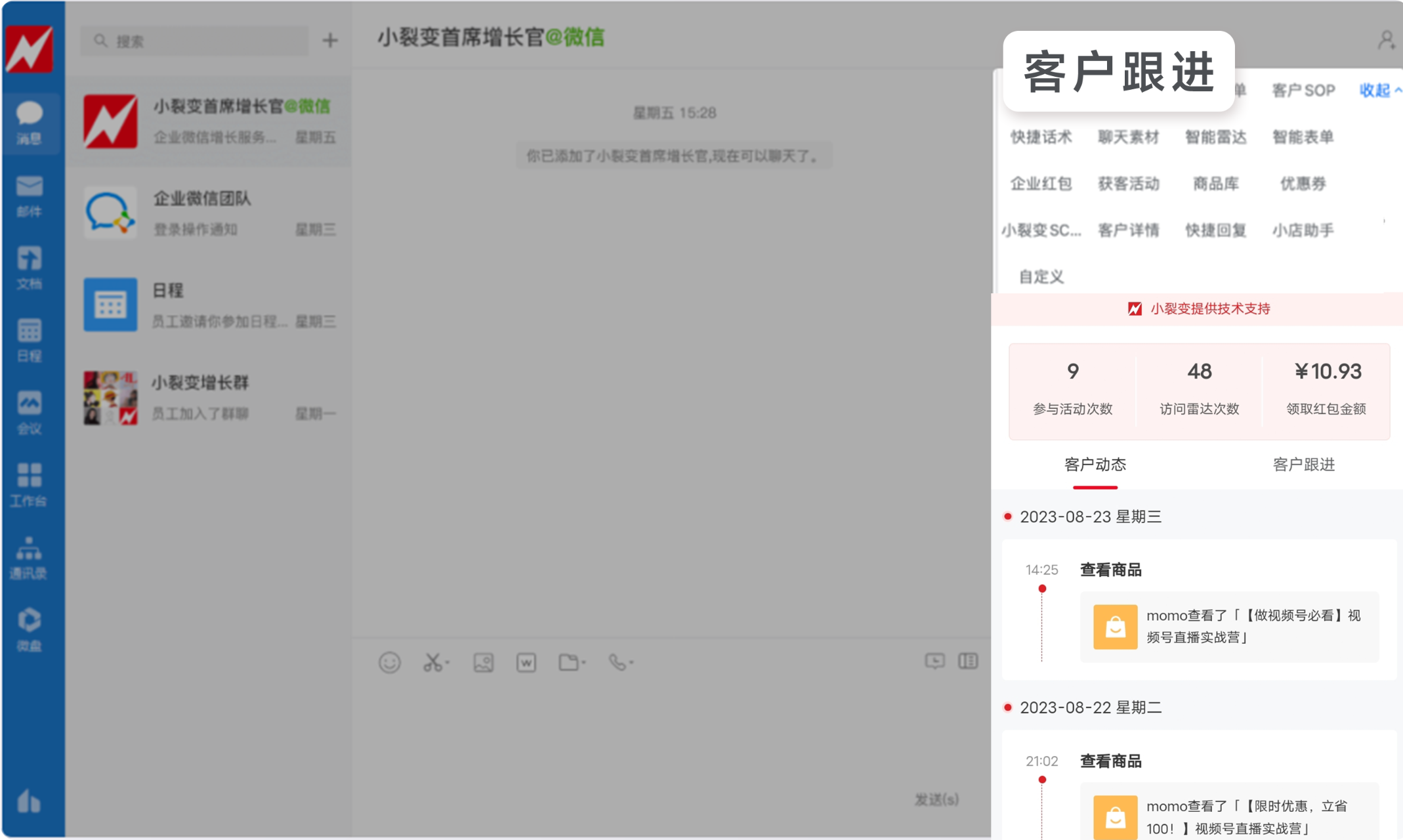
Task: Open 商品库 in the side panel
Action: coord(1215,184)
